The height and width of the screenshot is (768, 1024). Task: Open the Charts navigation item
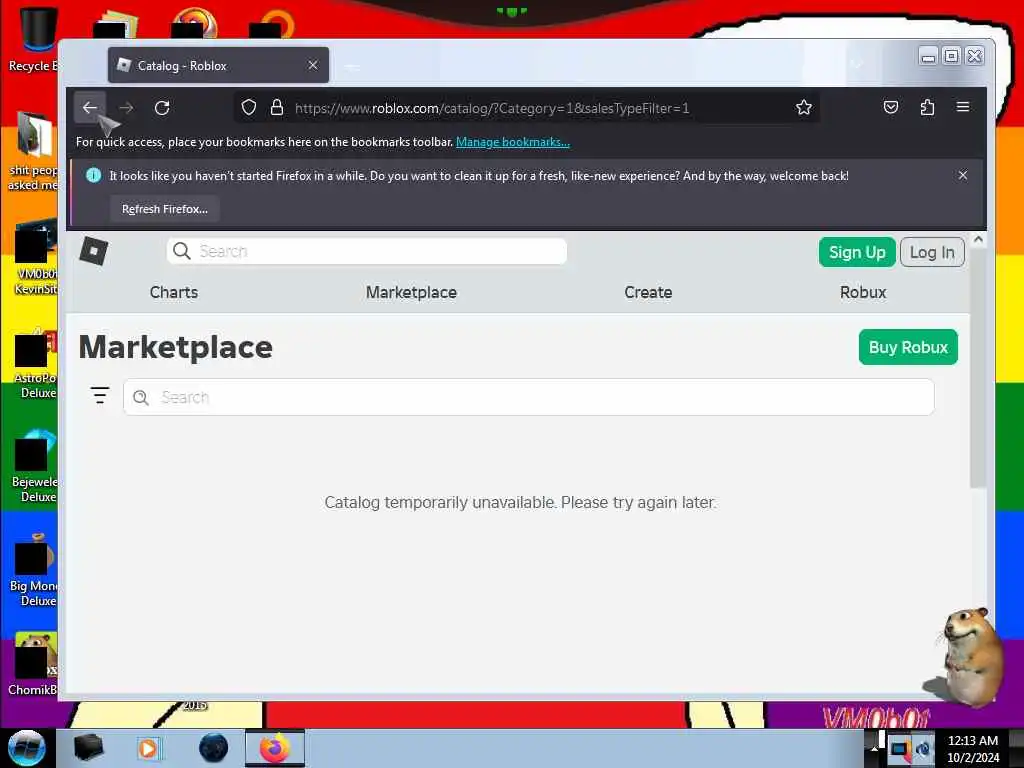coord(174,292)
